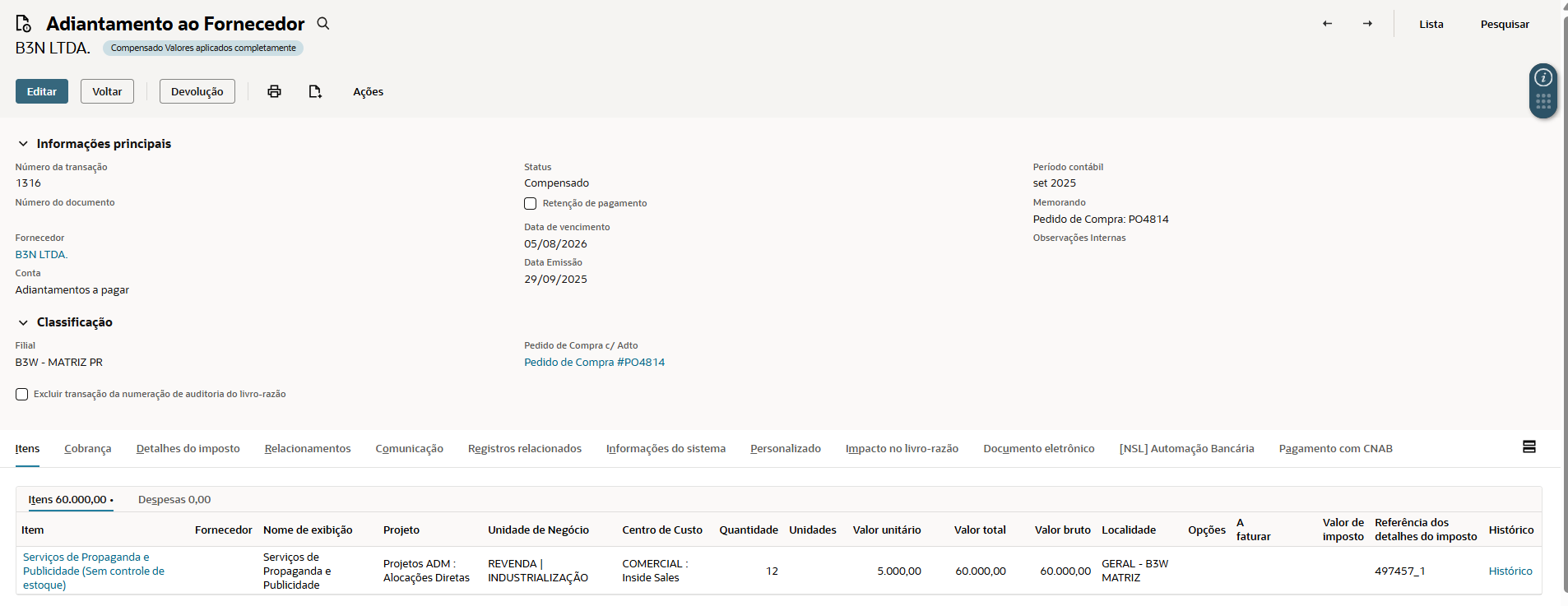Open the info help icon panel

(1543, 78)
